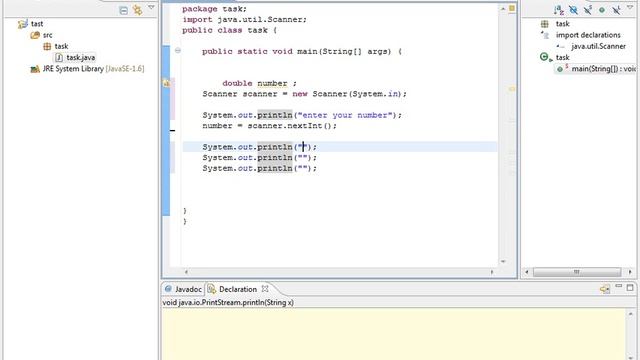Collapse all in Package Explorer toolbar
Image resolution: width=640 pixels, height=360 pixels.
coord(124,11)
